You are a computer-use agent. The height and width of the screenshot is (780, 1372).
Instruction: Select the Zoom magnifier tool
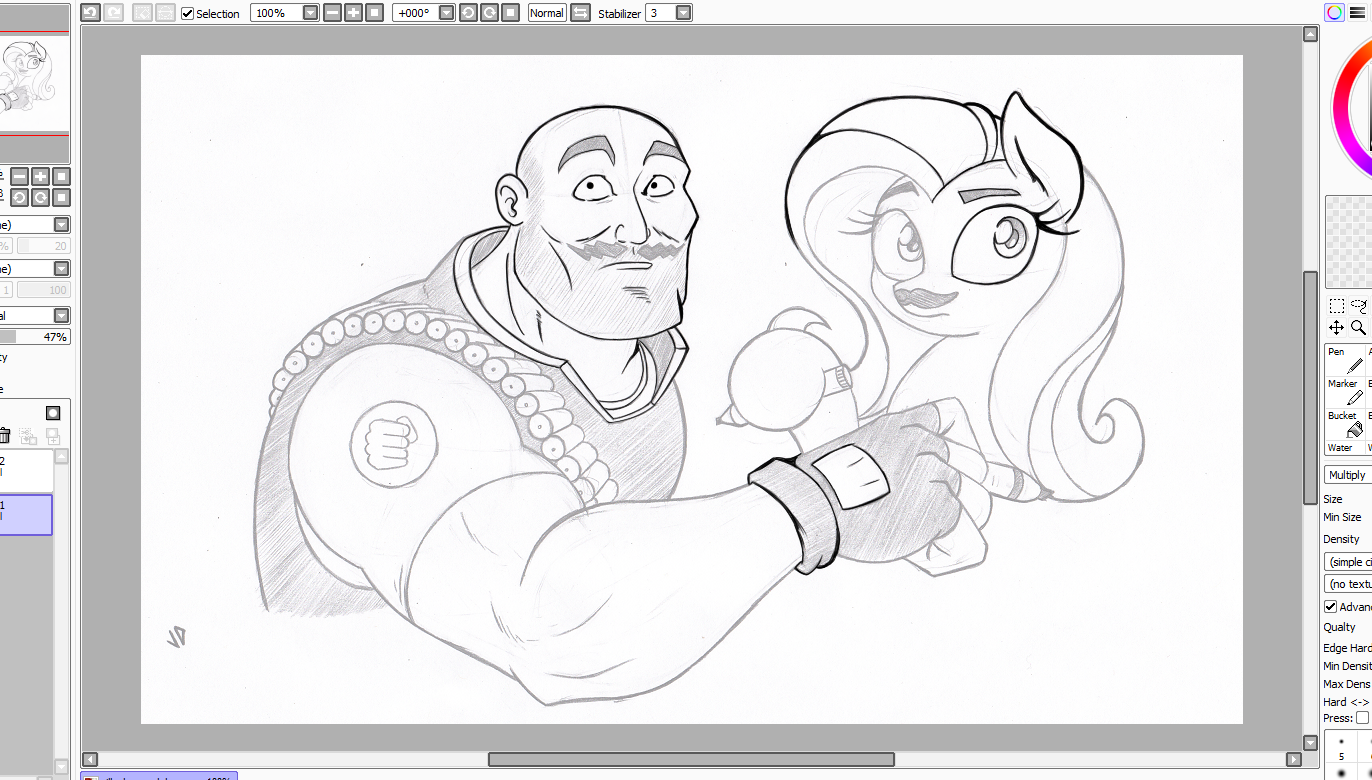coord(1358,328)
